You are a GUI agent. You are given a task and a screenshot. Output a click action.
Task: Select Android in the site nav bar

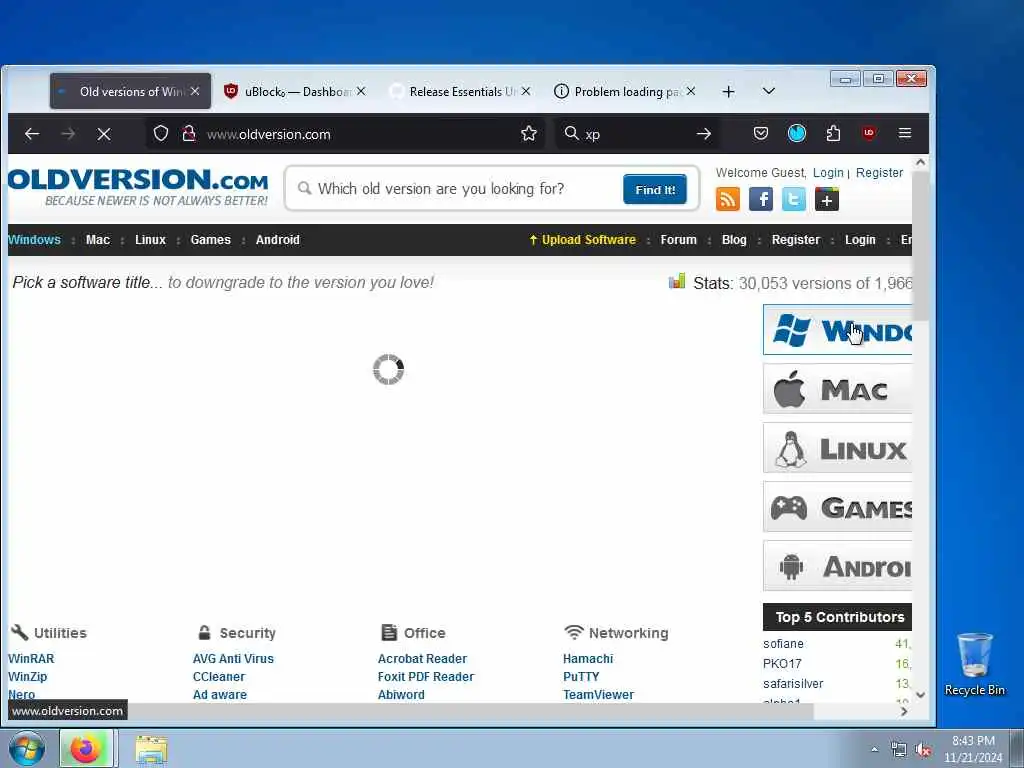pyautogui.click(x=278, y=240)
